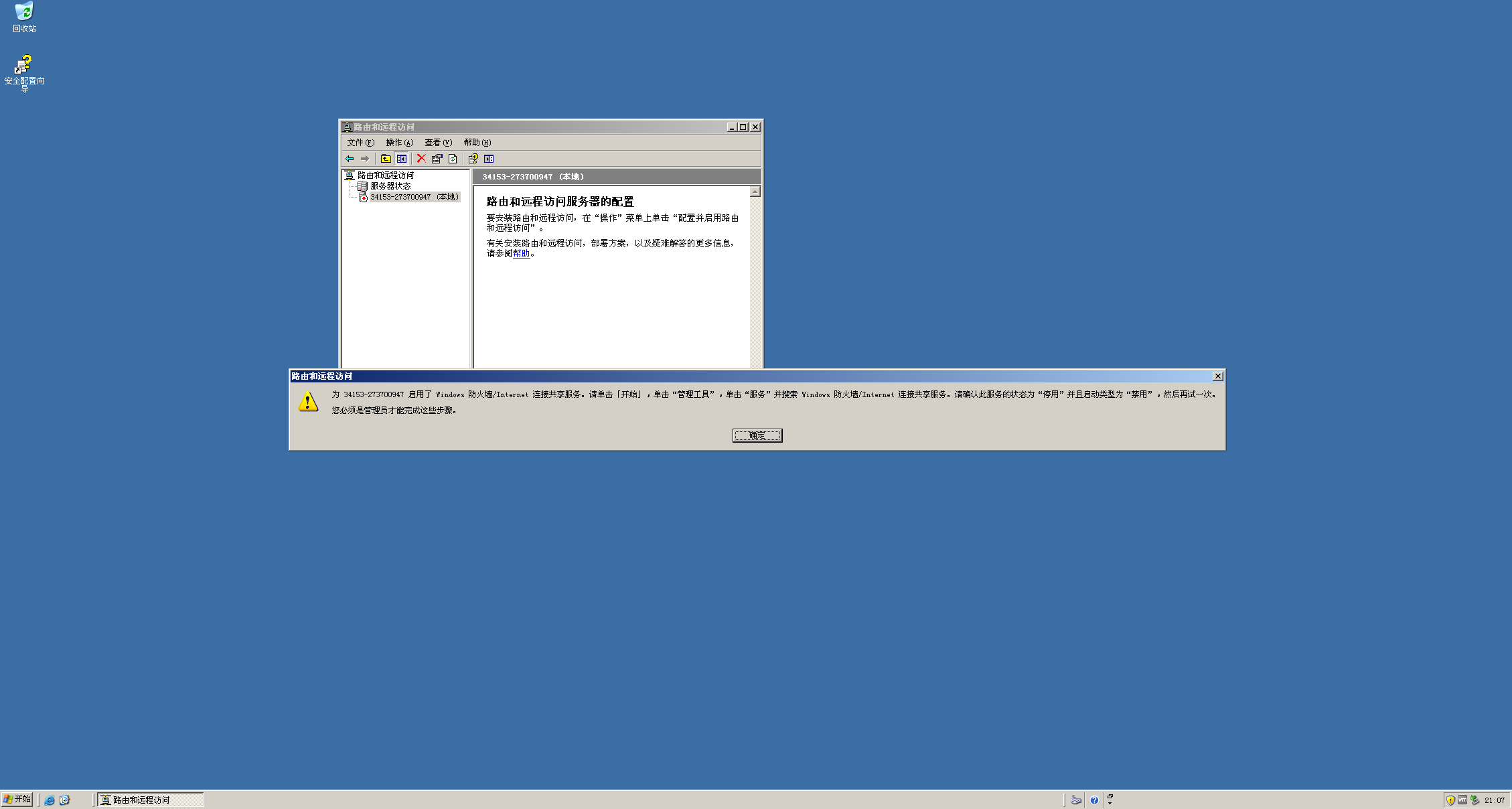Click the Back arrow toolbar icon

[x=350, y=159]
